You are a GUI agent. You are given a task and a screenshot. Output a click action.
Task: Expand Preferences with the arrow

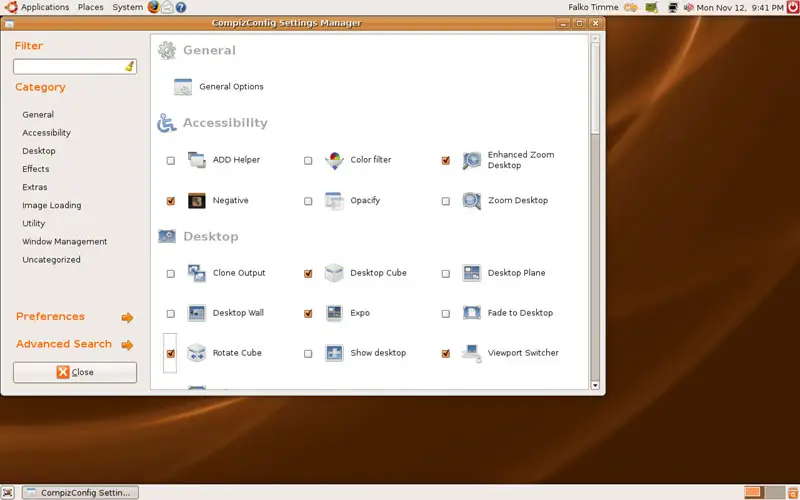127,318
